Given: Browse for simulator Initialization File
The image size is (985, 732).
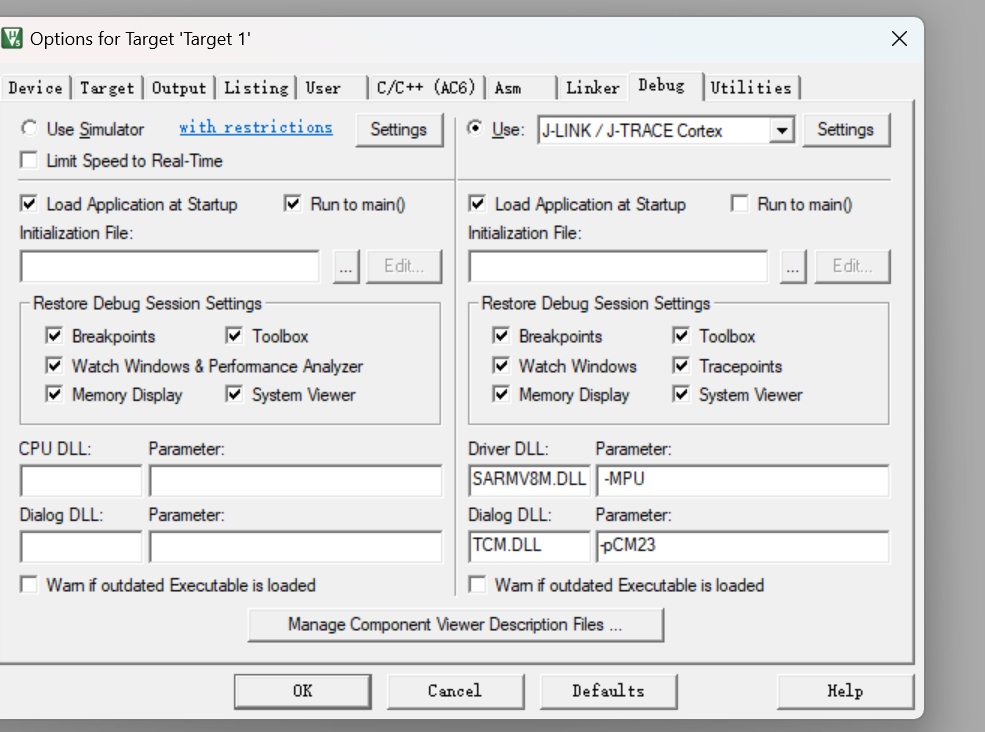Looking at the screenshot, I should click(346, 266).
